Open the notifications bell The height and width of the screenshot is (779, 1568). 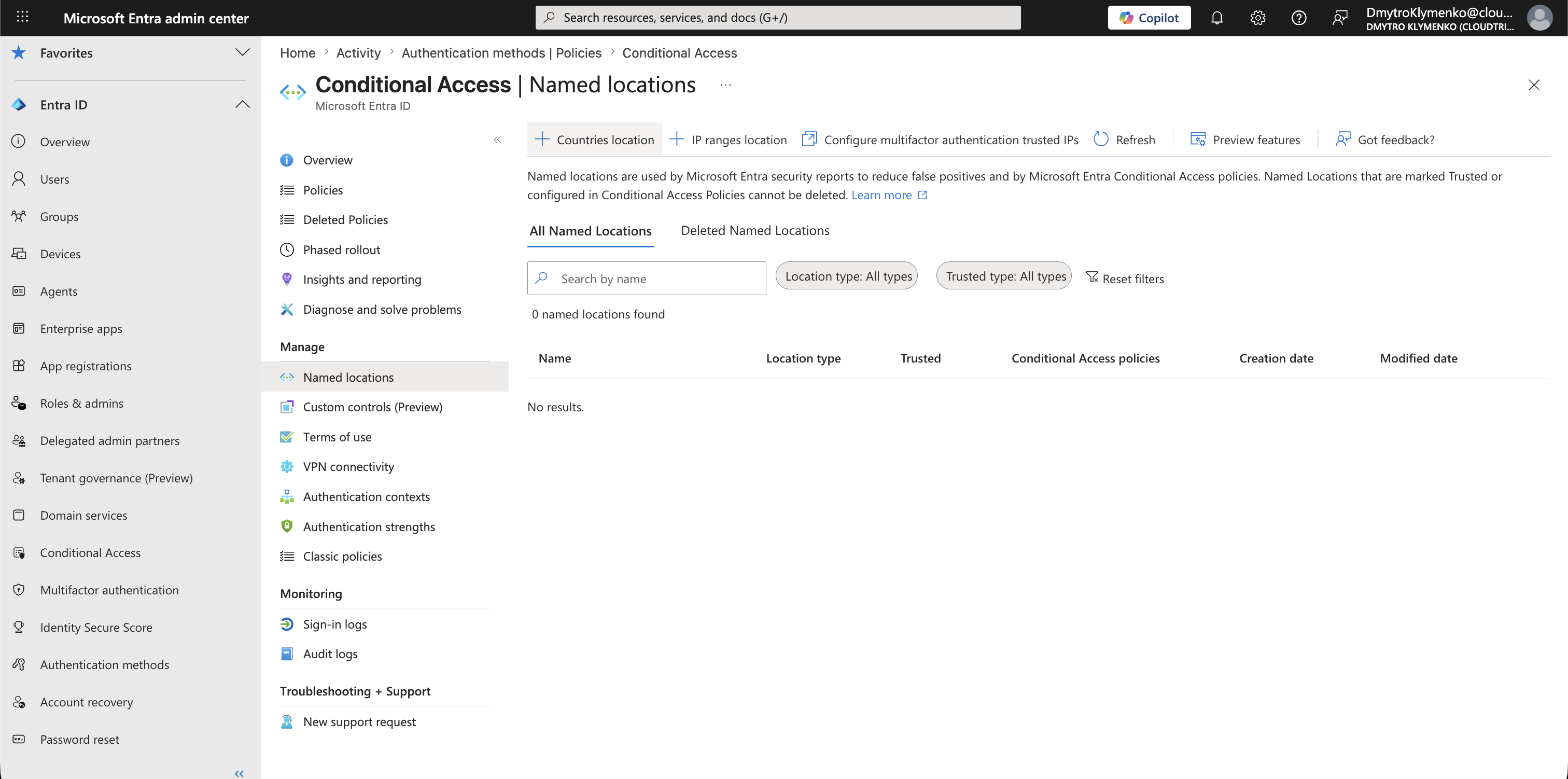pos(1217,18)
